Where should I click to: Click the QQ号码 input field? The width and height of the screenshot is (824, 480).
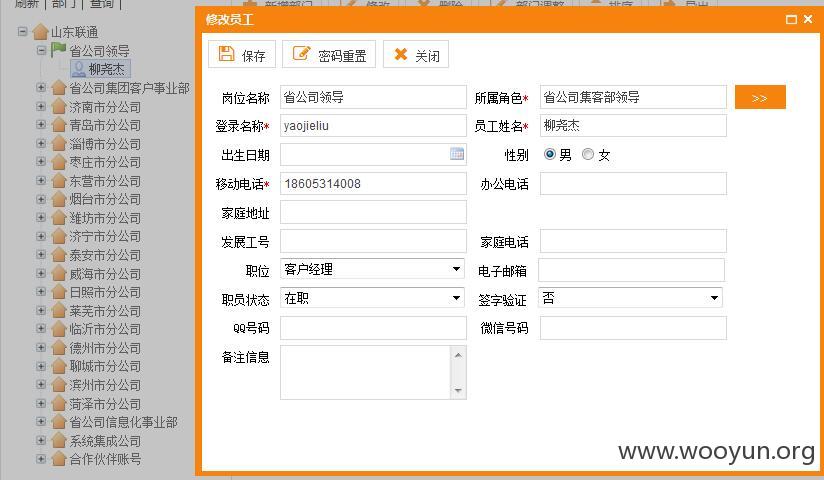pyautogui.click(x=373, y=328)
